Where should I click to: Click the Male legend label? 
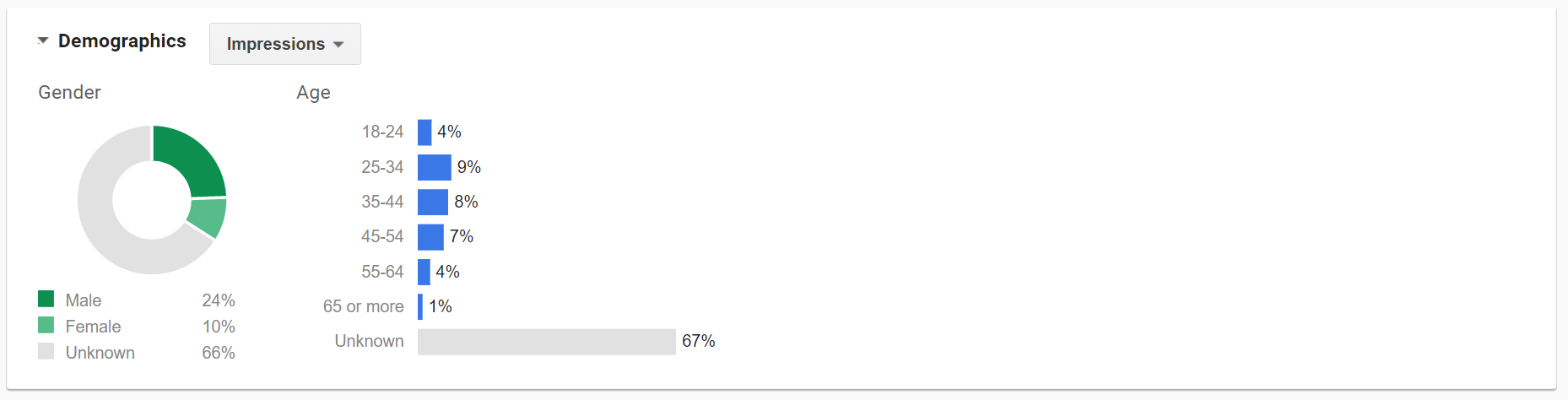tap(84, 300)
